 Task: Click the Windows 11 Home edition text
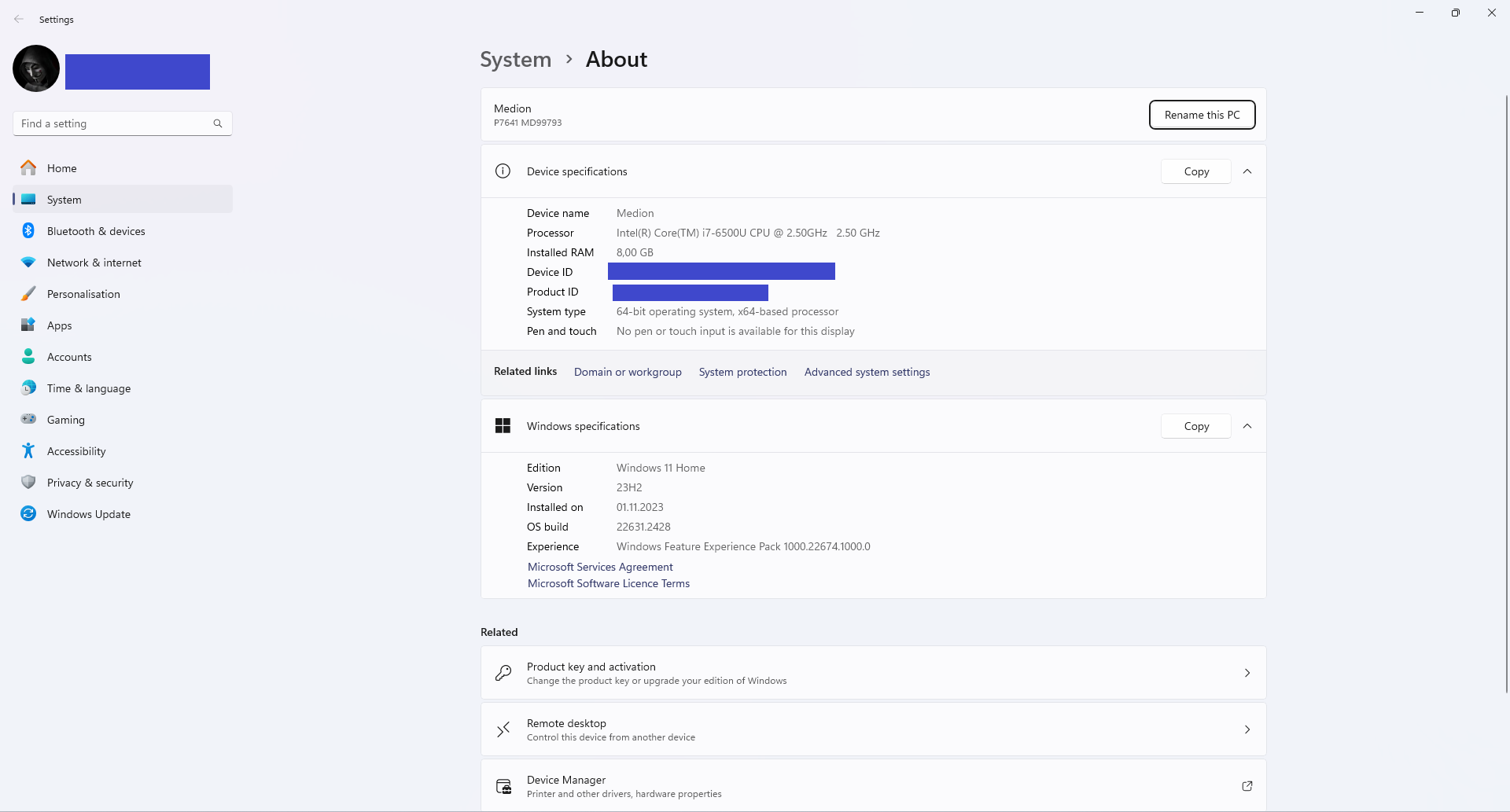click(x=661, y=468)
